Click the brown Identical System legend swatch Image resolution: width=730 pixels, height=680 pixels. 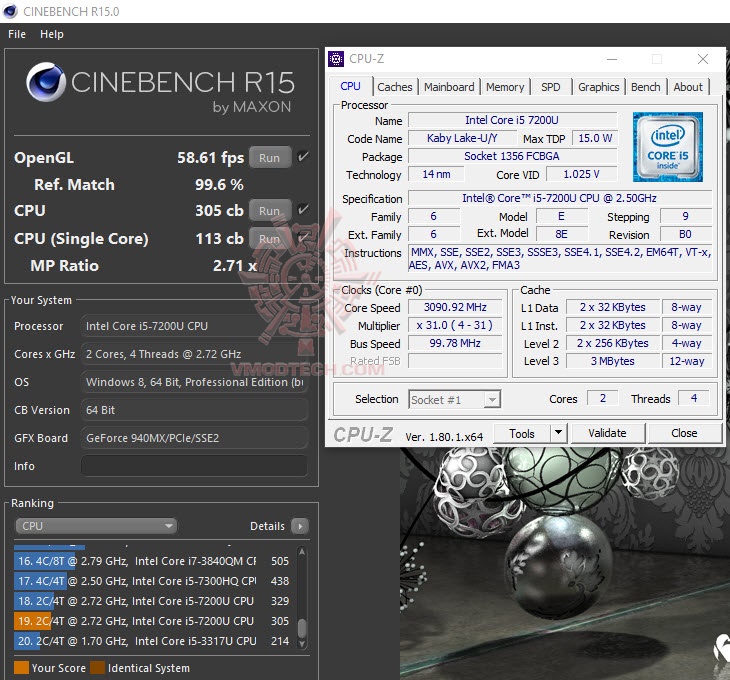[97, 668]
